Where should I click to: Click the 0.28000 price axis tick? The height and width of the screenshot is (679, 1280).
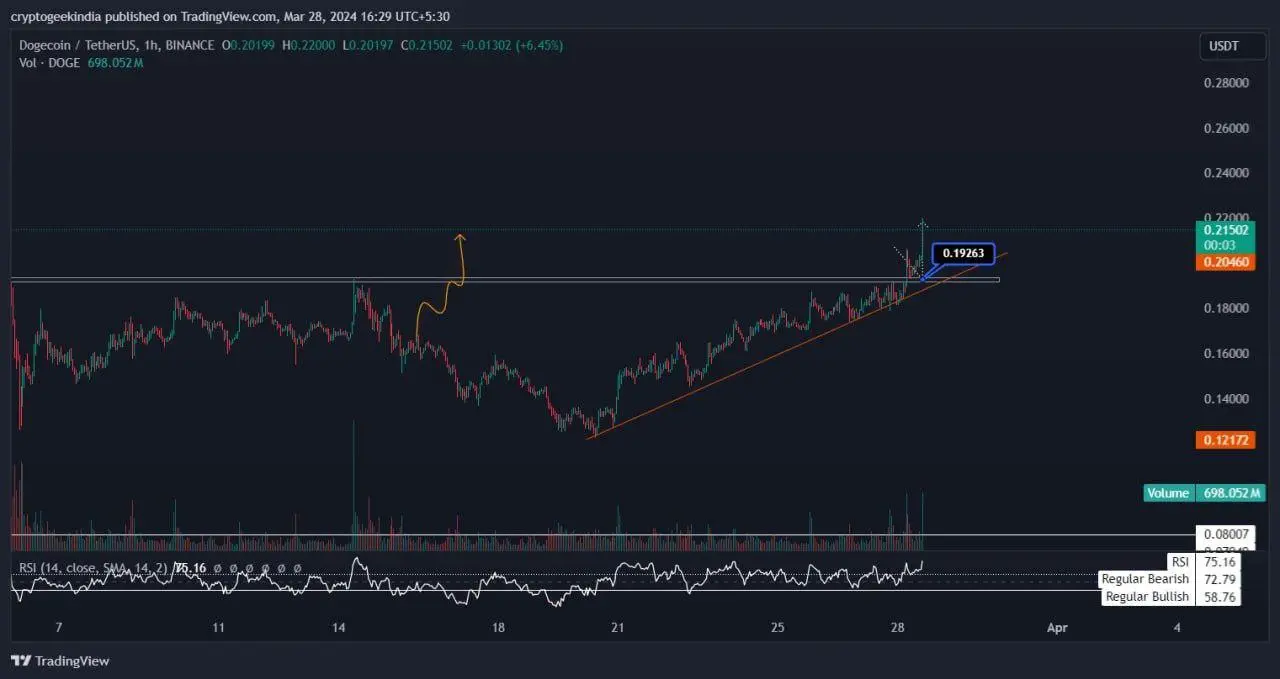[x=1225, y=83]
